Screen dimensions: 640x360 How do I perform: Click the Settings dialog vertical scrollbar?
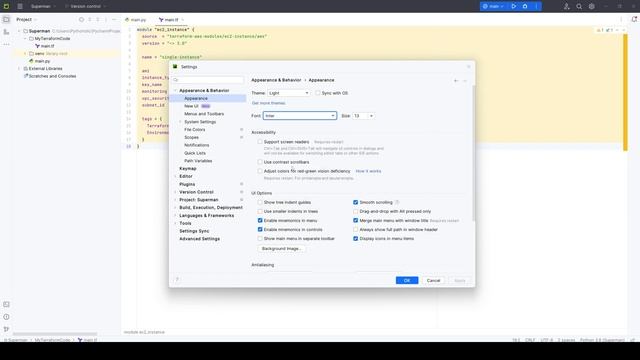(473, 153)
